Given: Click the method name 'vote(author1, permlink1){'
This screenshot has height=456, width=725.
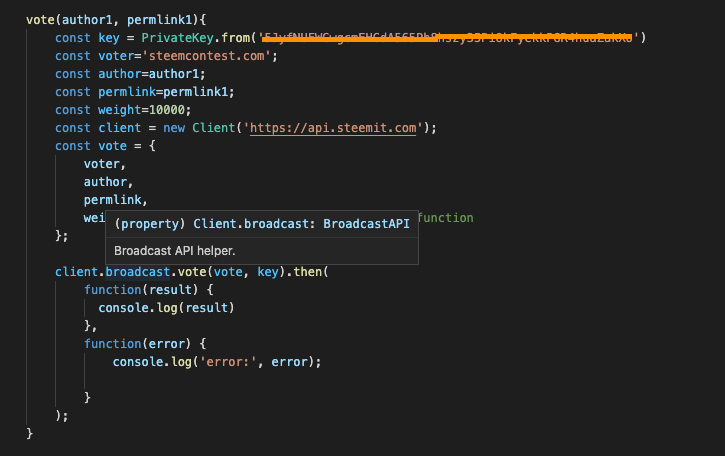Looking at the screenshot, I should pos(116,20).
